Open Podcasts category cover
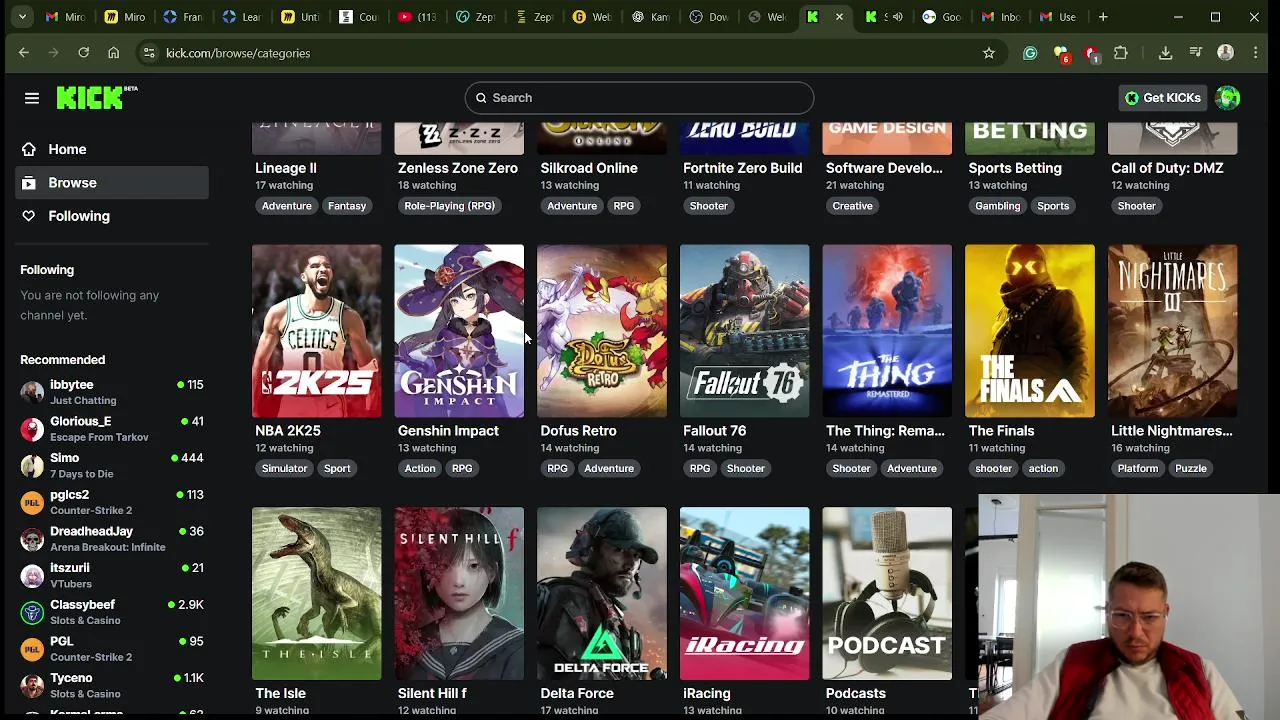Image resolution: width=1280 pixels, height=720 pixels. pyautogui.click(x=887, y=593)
